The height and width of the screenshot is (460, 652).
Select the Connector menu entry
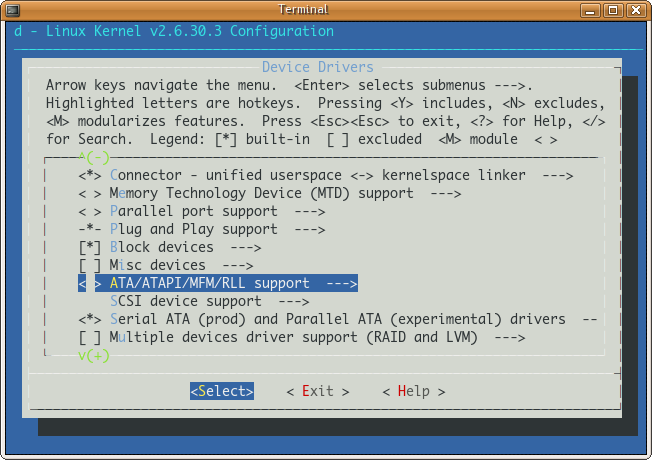pyautogui.click(x=326, y=176)
